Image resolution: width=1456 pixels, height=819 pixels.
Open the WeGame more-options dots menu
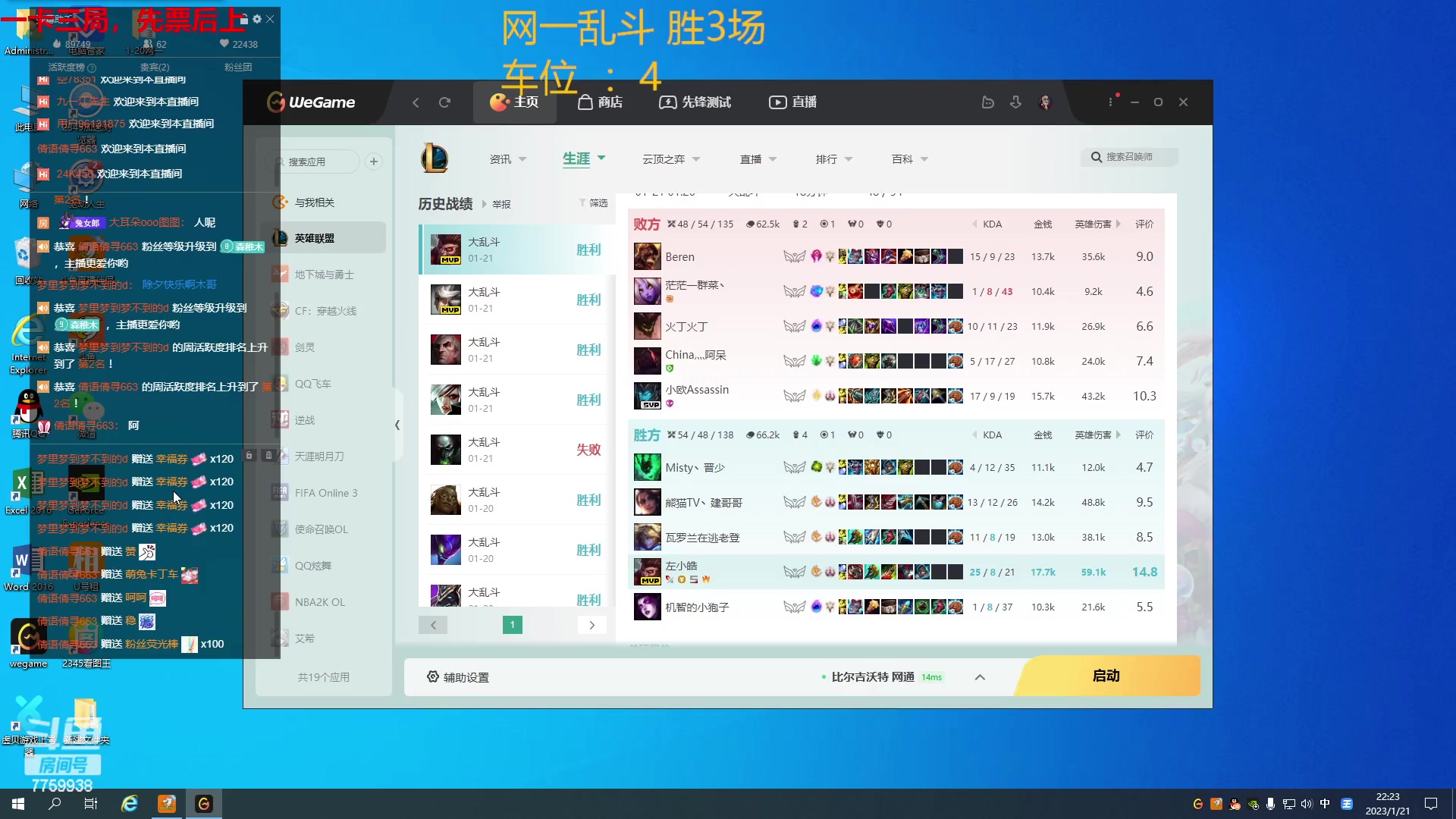(x=1111, y=102)
